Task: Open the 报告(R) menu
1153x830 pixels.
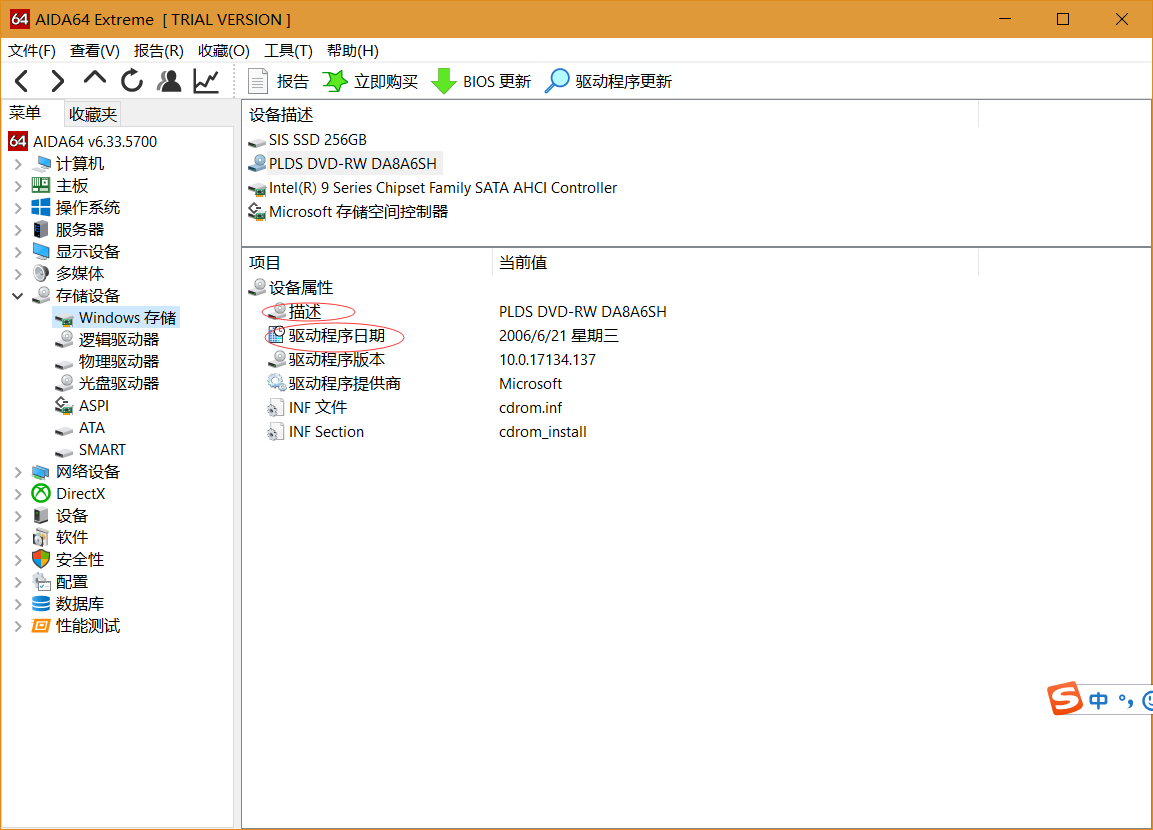Action: coord(159,51)
